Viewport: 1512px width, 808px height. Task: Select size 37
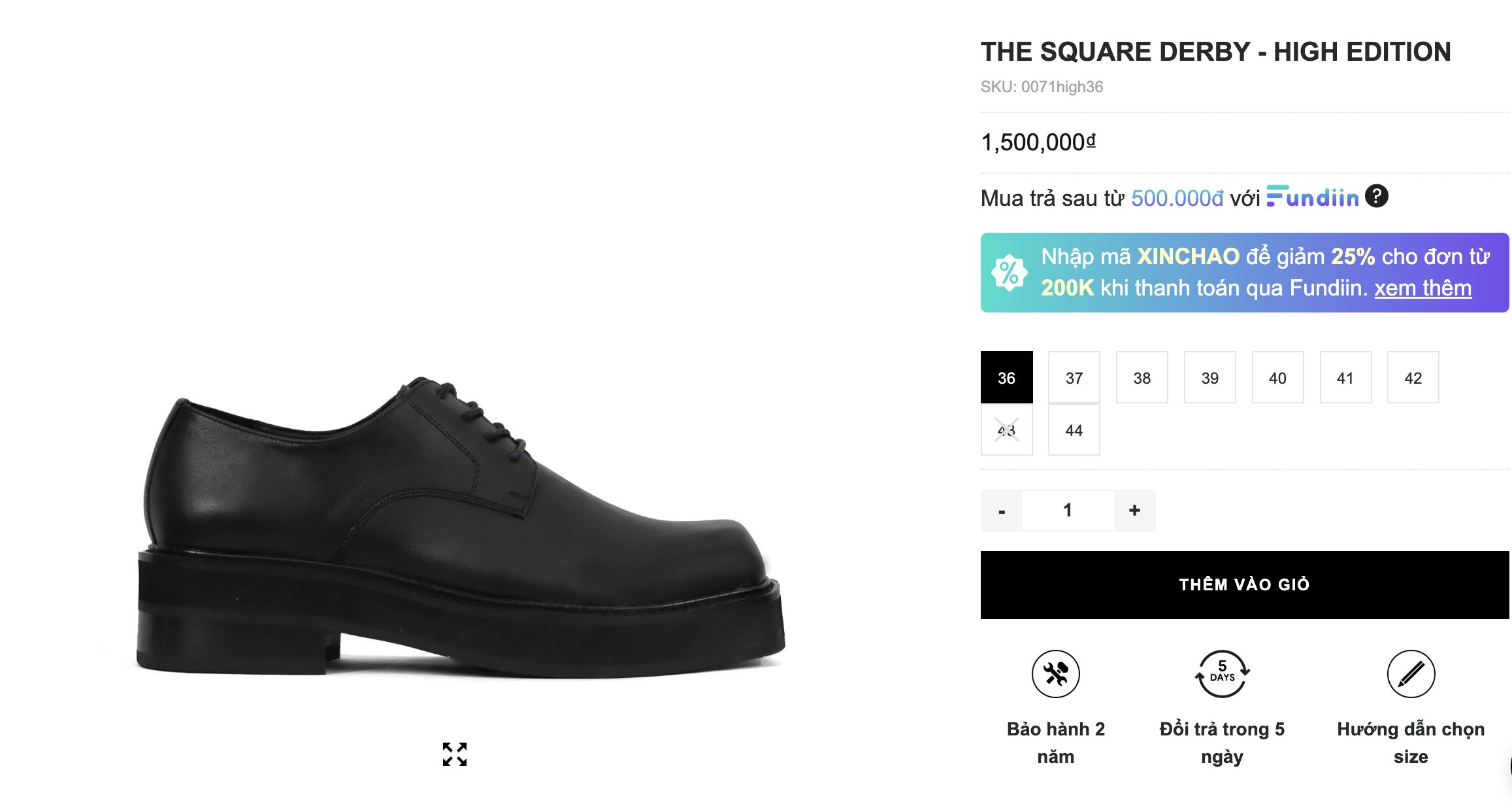coord(1074,378)
